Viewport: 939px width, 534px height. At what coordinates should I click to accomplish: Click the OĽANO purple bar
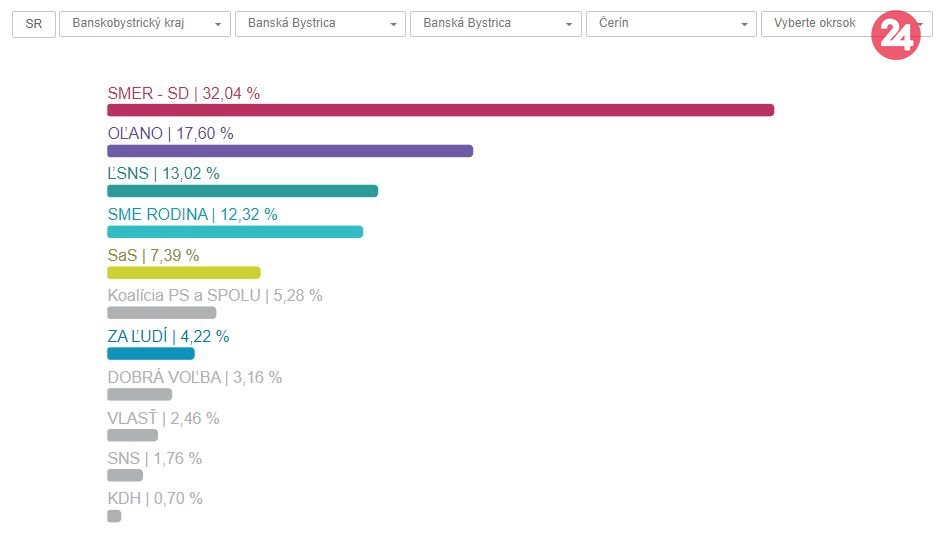[x=289, y=151]
